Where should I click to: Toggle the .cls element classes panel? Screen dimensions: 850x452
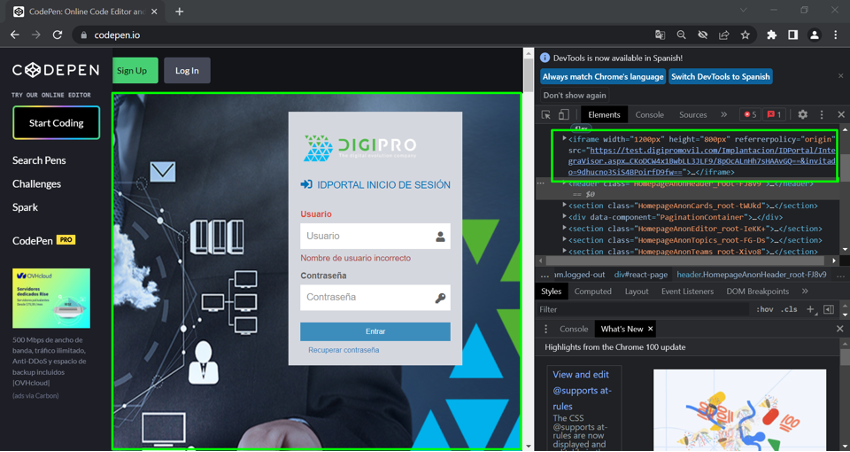(790, 310)
